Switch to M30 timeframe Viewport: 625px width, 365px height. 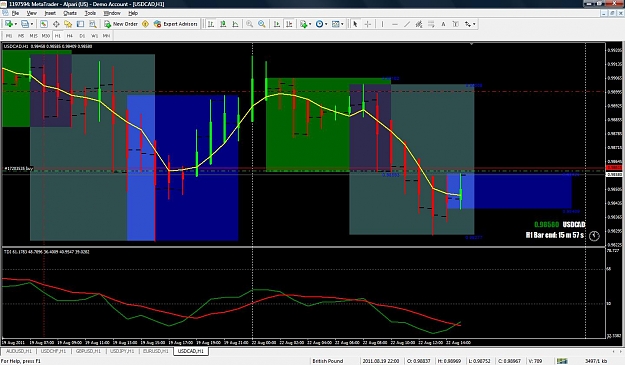click(x=46, y=36)
